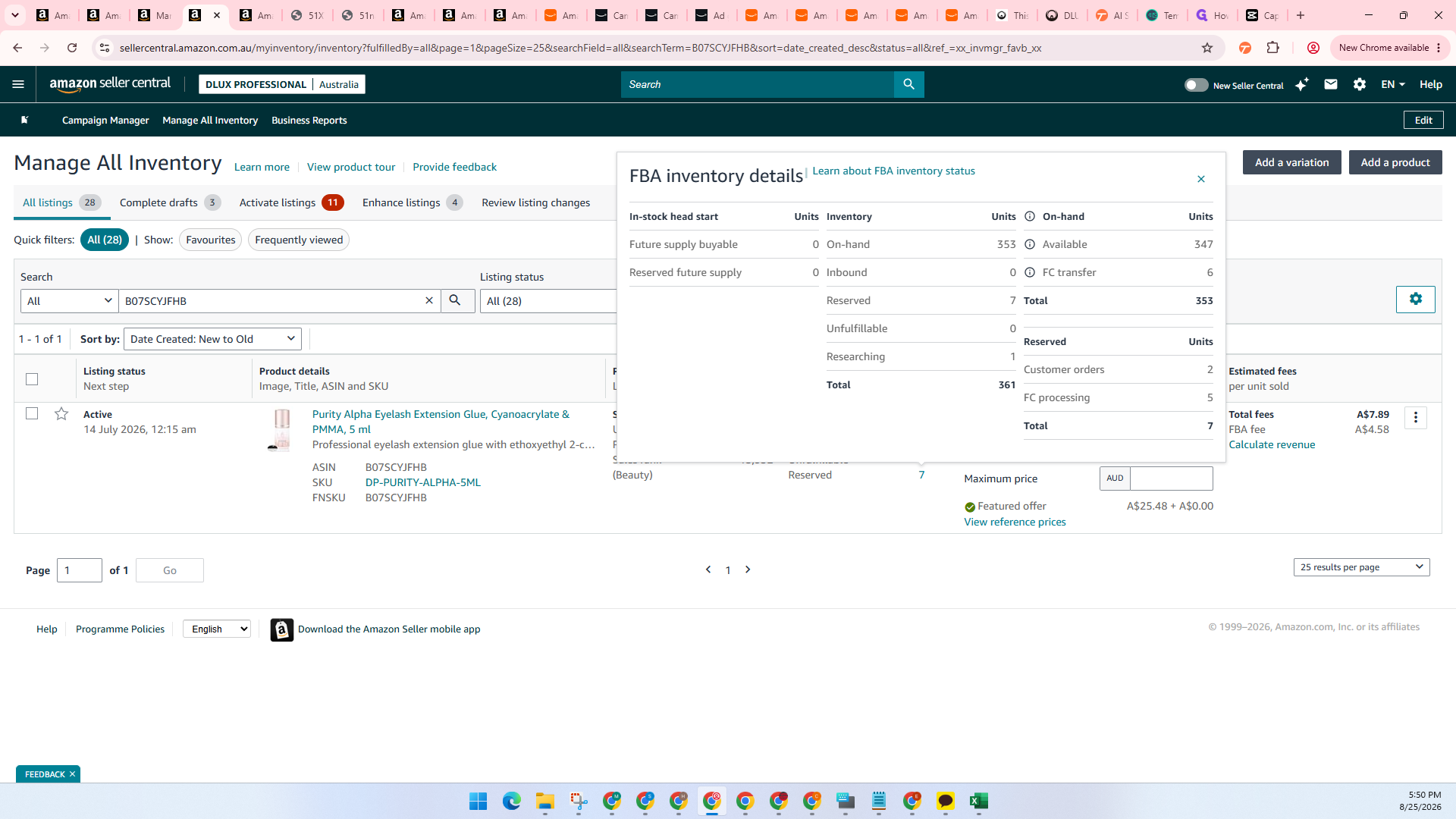1456x819 pixels.
Task: Open the Help link in header
Action: pyautogui.click(x=1431, y=84)
